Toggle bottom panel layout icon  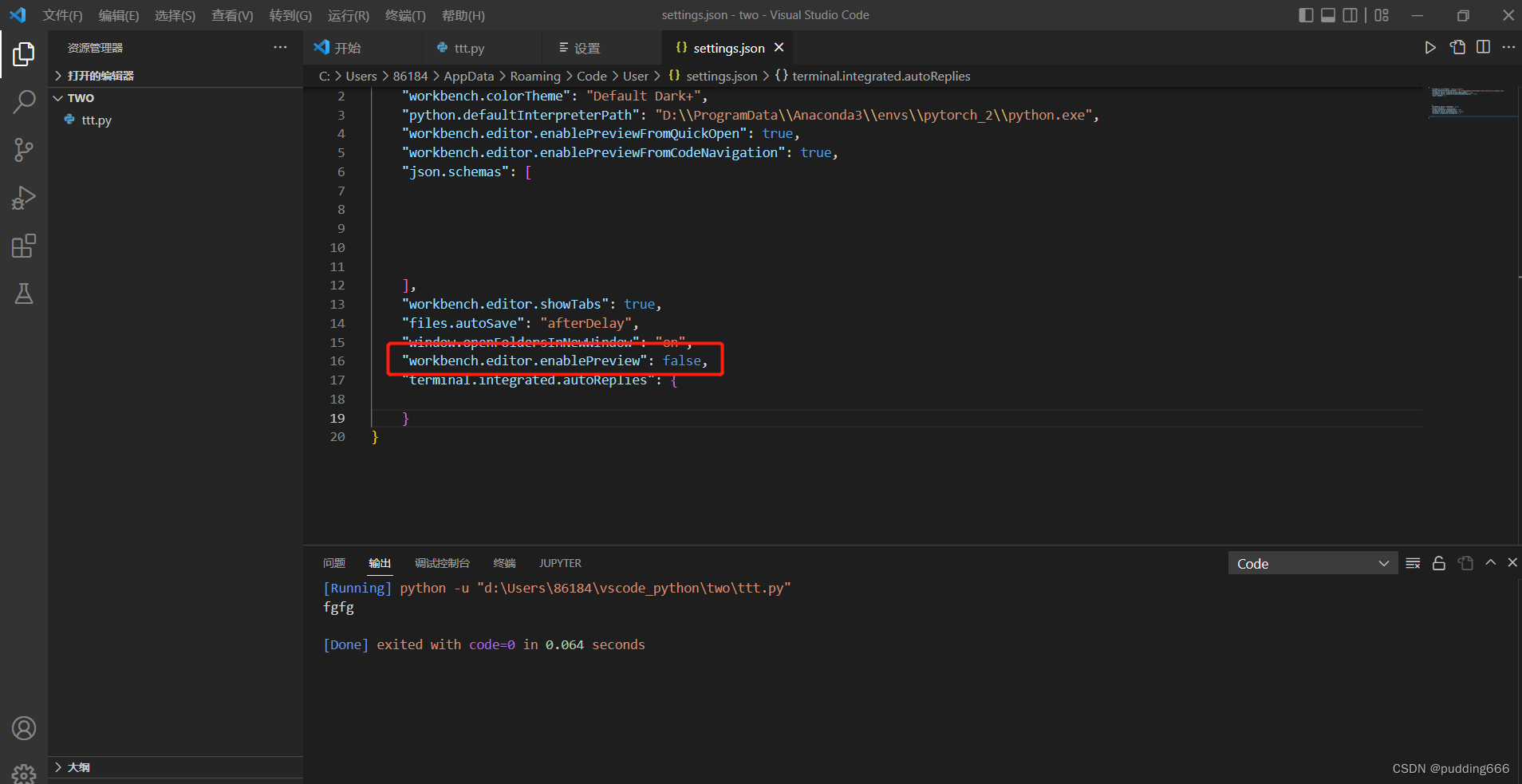click(x=1328, y=15)
